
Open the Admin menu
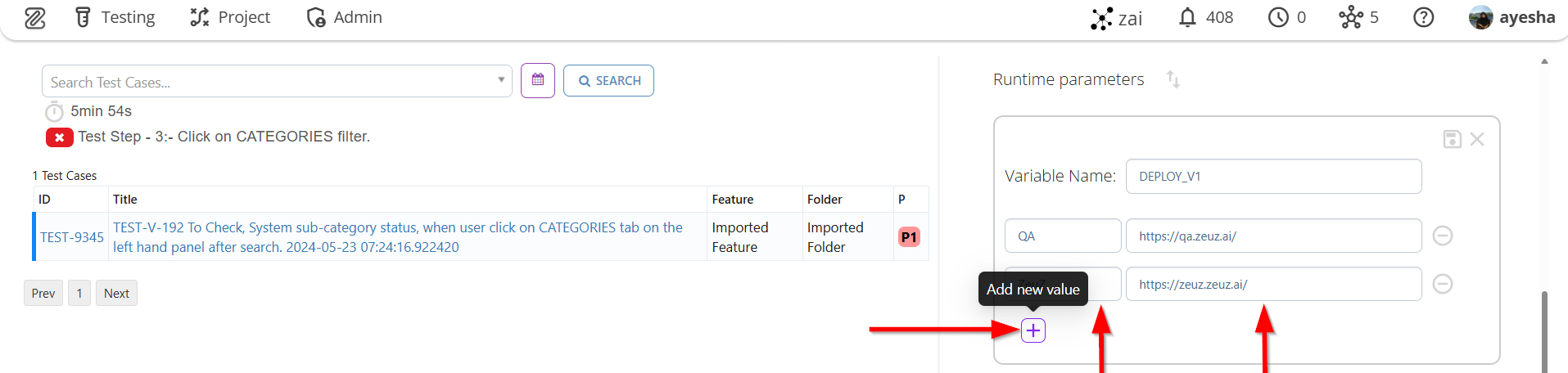pos(345,17)
